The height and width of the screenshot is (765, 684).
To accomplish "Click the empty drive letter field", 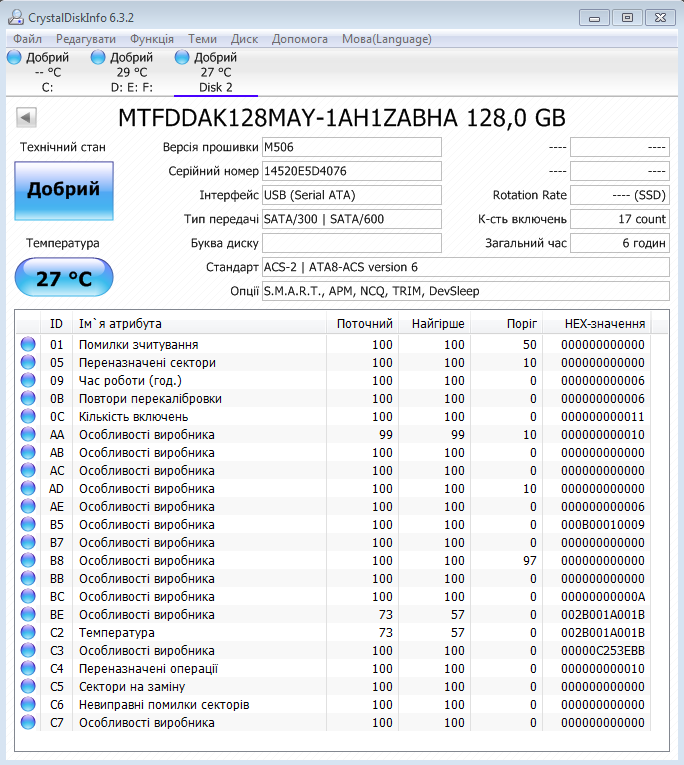I will click(x=352, y=243).
